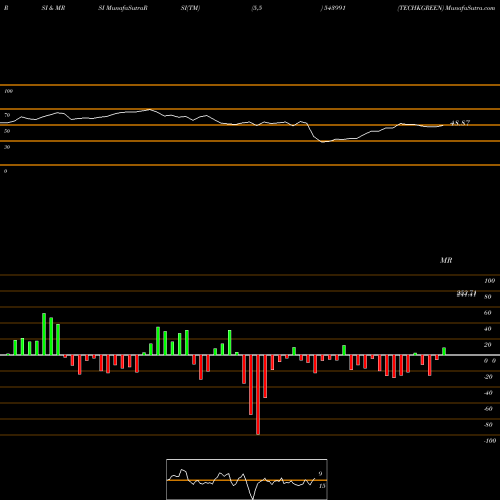Click the RSI value label 48.87
500x500 pixels.
460,123
